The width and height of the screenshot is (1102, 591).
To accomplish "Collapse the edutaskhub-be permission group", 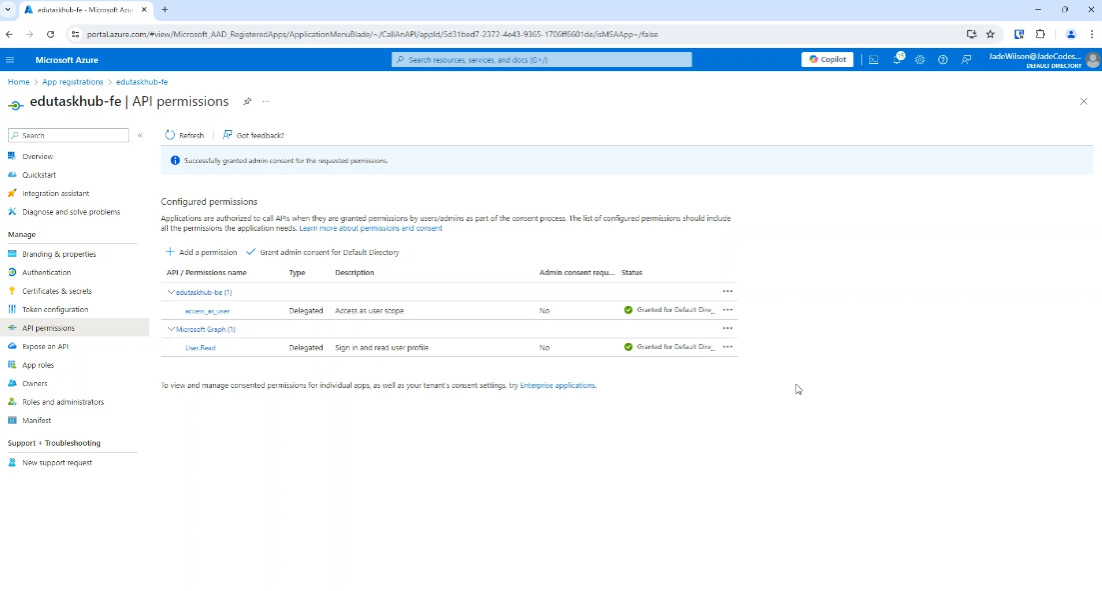I will 171,292.
